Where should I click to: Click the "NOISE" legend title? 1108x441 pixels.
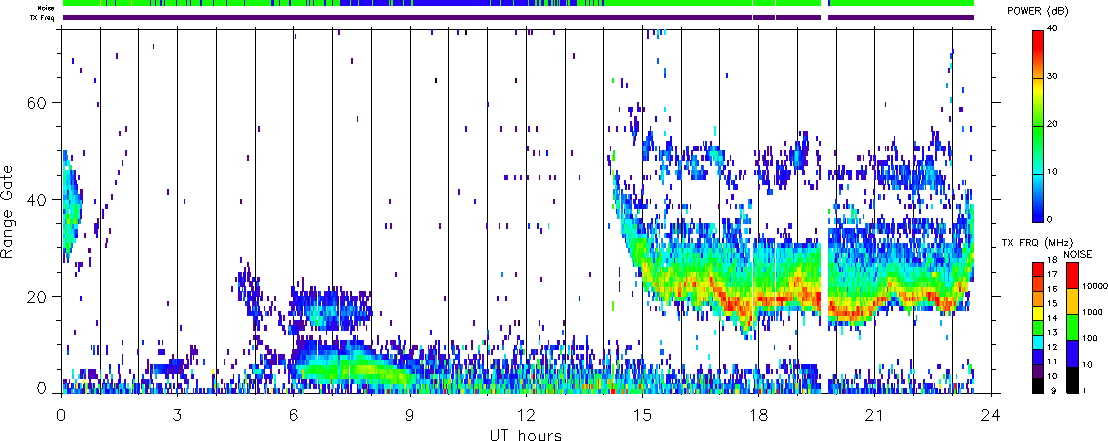(x=1078, y=254)
